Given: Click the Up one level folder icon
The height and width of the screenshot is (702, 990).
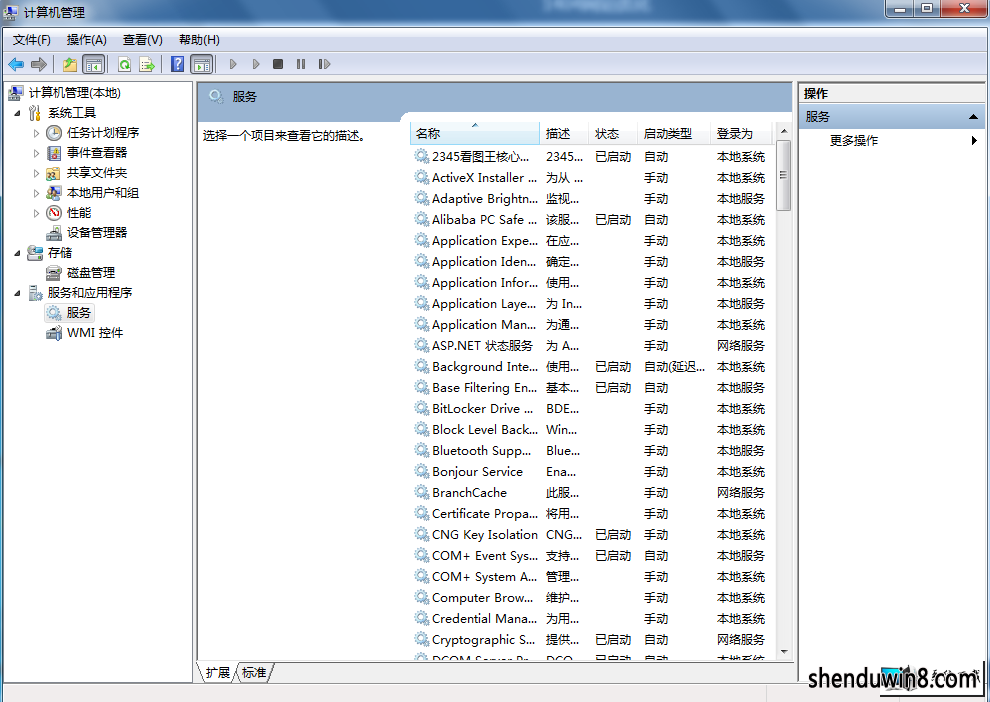Looking at the screenshot, I should (70, 64).
